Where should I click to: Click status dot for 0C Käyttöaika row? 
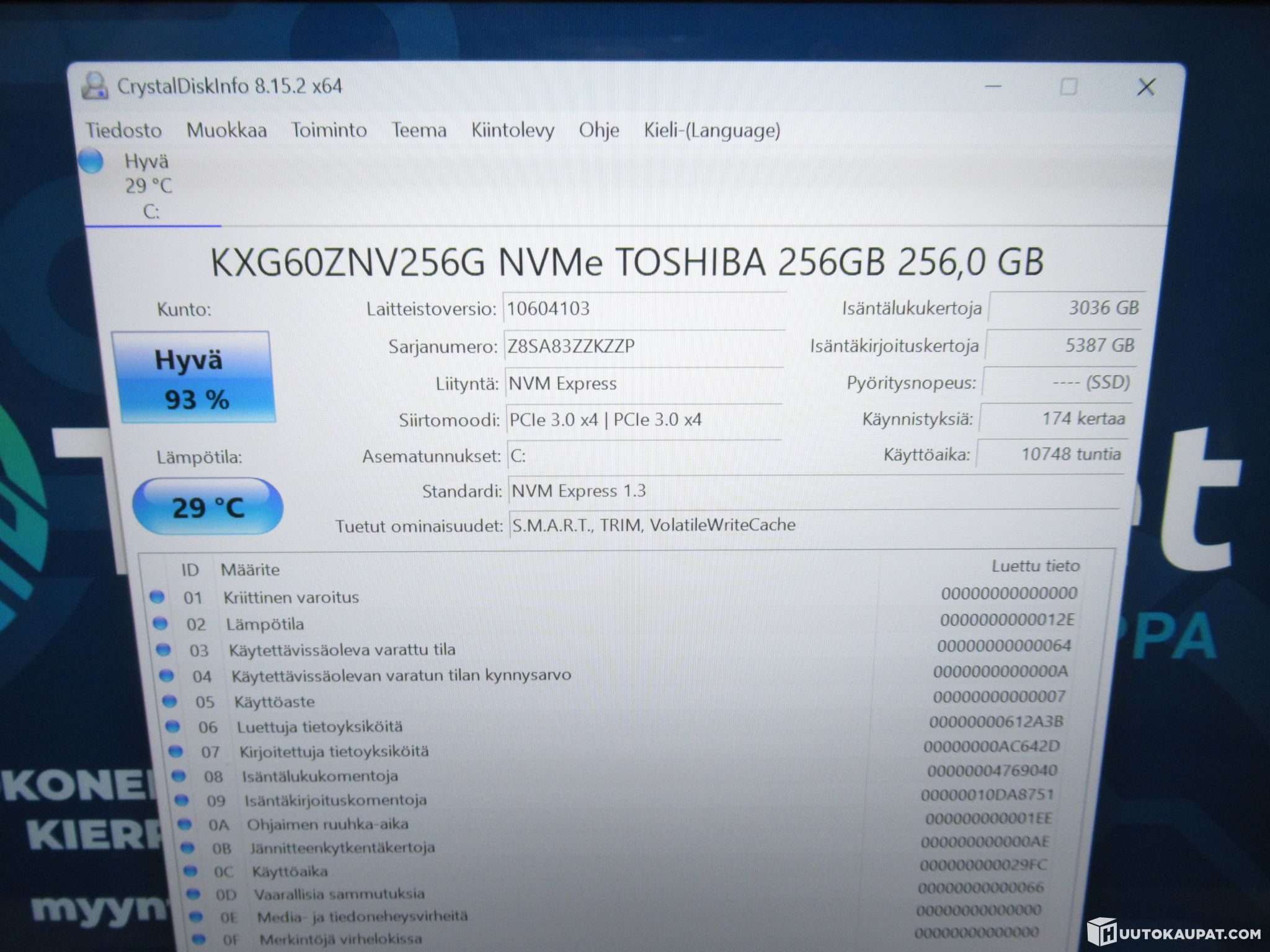point(190,871)
